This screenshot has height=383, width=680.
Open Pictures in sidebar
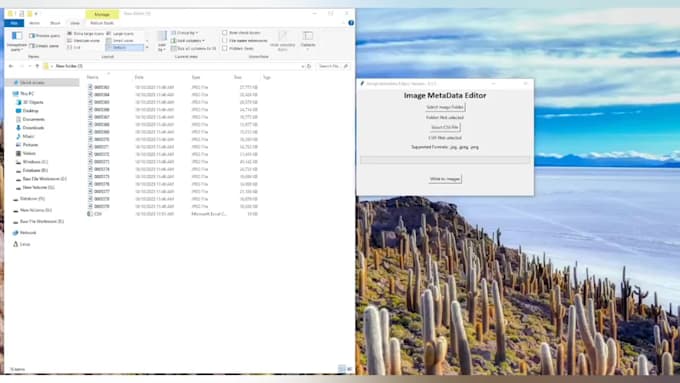pos(27,144)
